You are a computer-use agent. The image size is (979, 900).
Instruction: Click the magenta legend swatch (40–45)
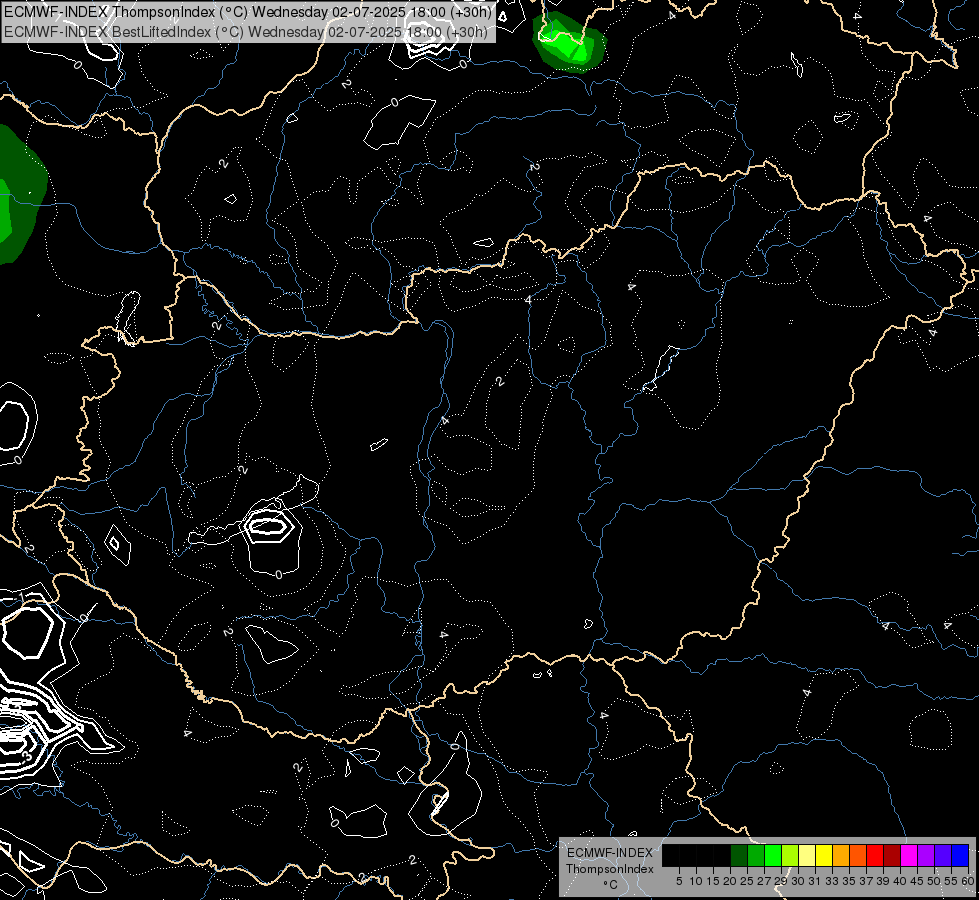tap(909, 855)
